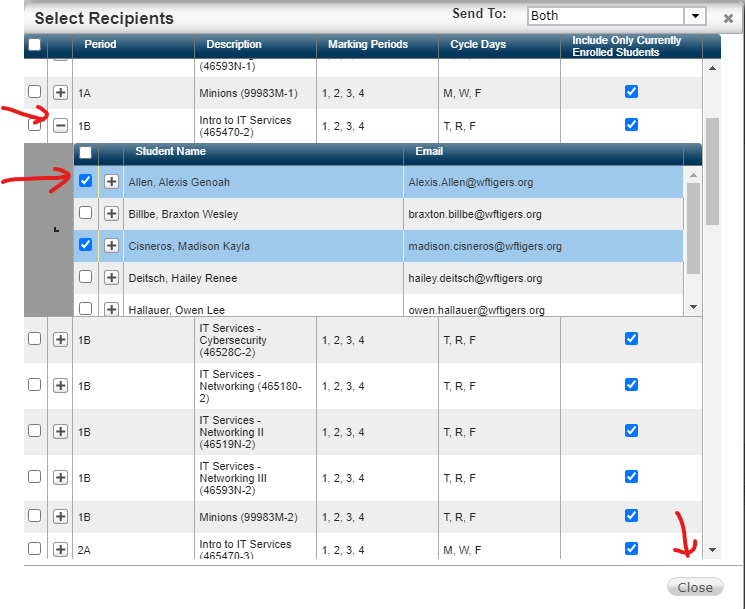Select the 1A Minions (99983M-1) class checkbox
745x609 pixels.
click(x=35, y=91)
